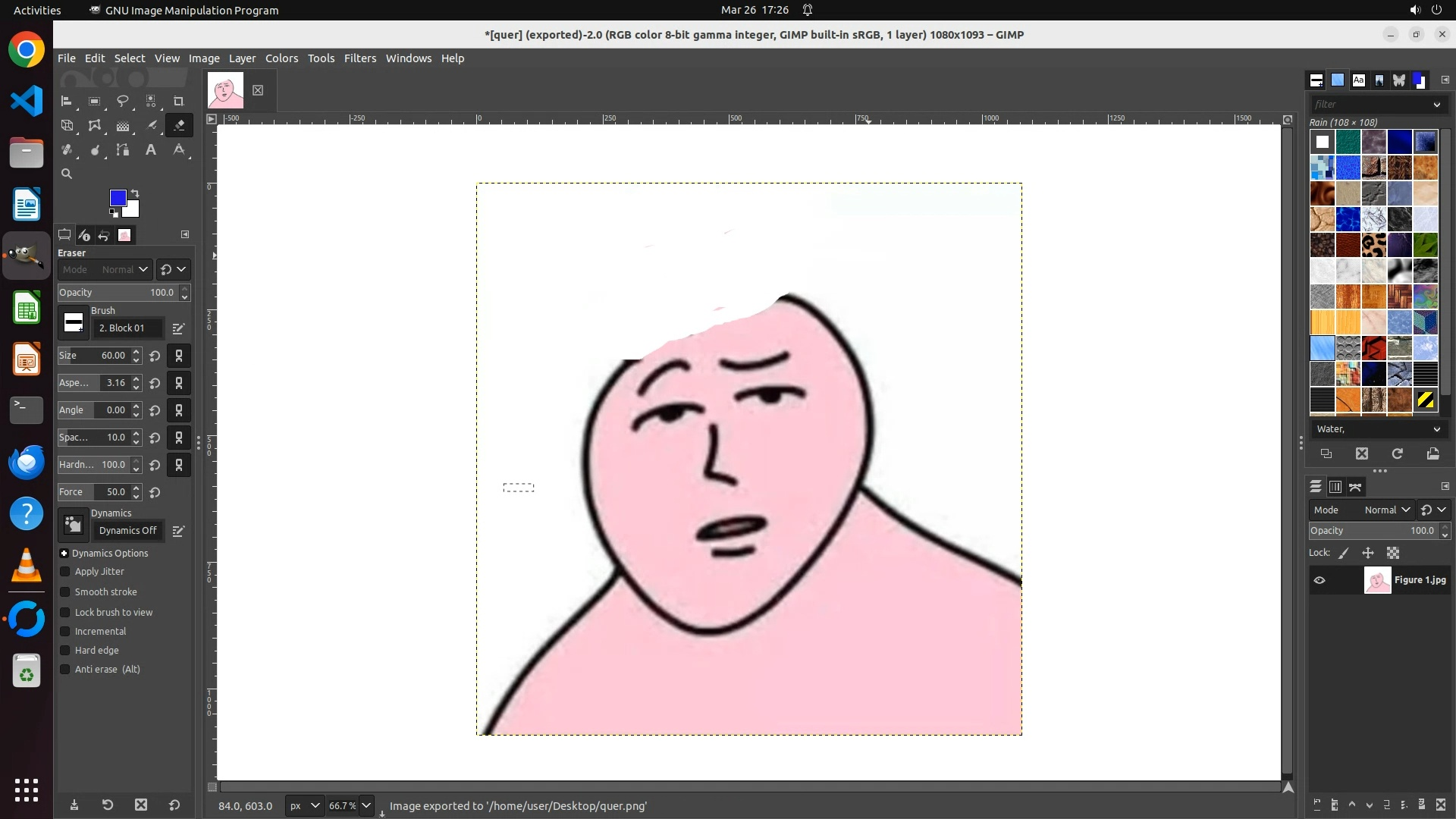Select the Paths tool
The width and height of the screenshot is (1456, 819).
123,150
